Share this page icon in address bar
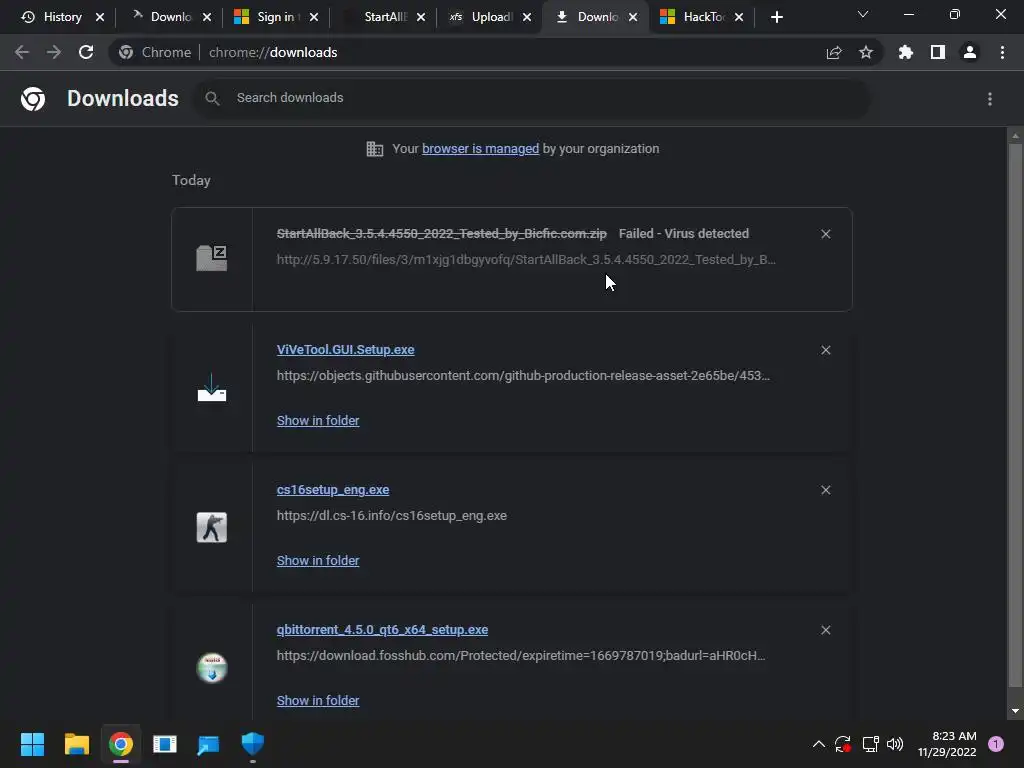Viewport: 1024px width, 768px height. coord(834,53)
